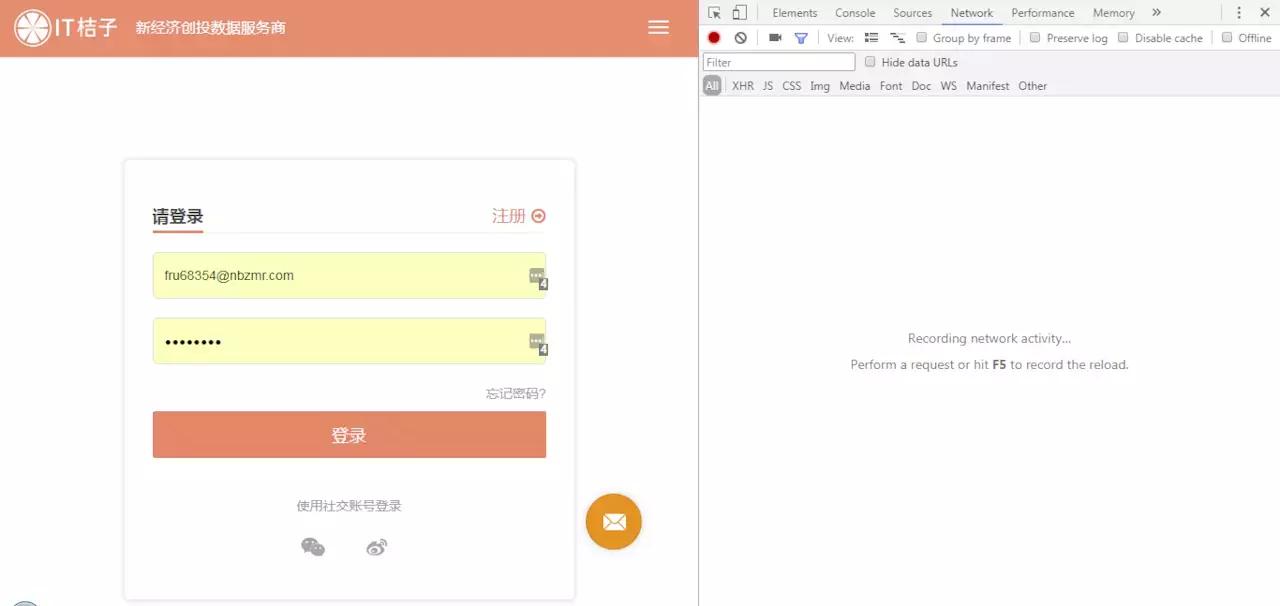Open the DevTools three-dot menu
1280x606 pixels.
(1239, 12)
